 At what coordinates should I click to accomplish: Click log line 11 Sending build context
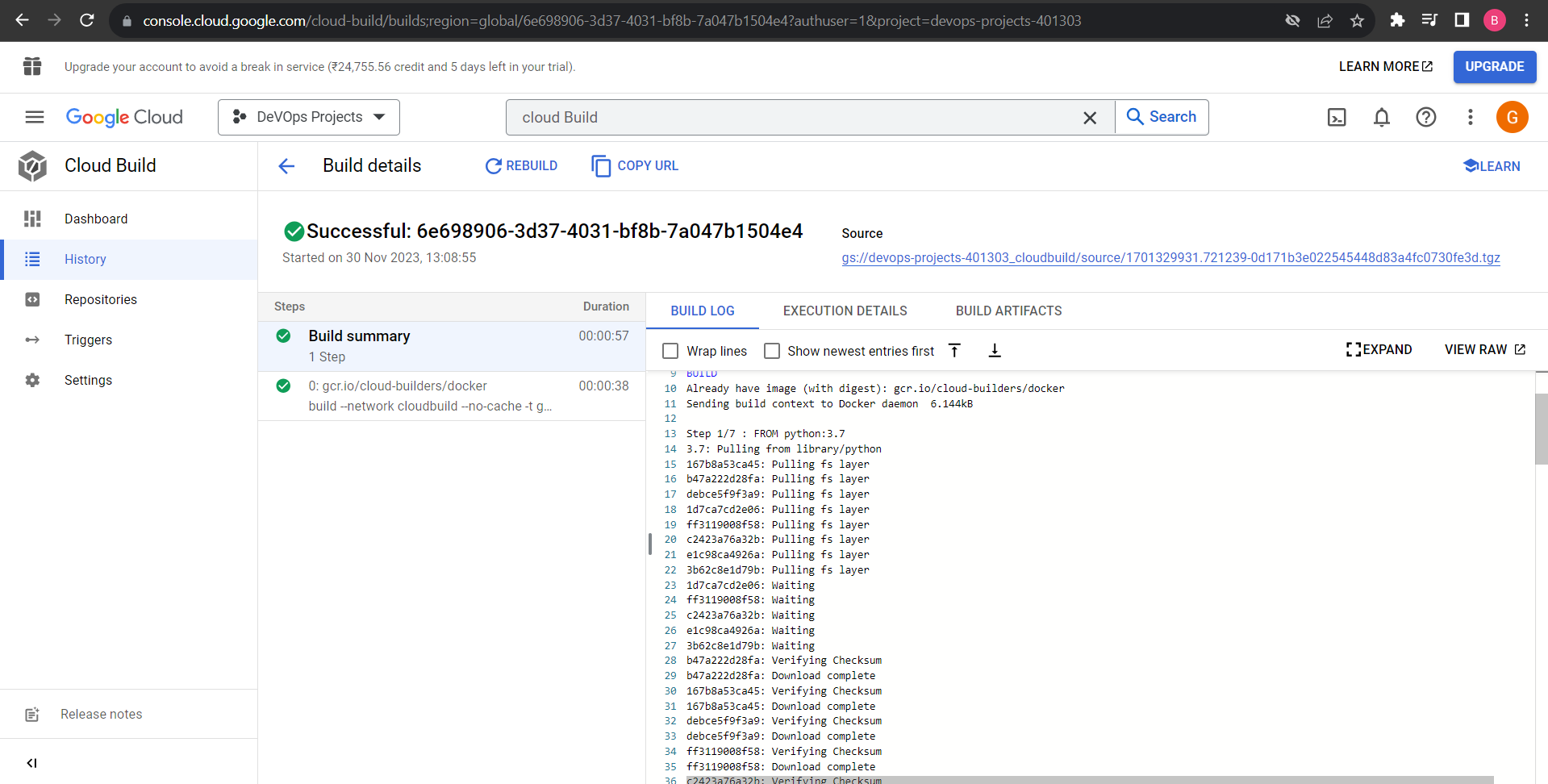829,403
